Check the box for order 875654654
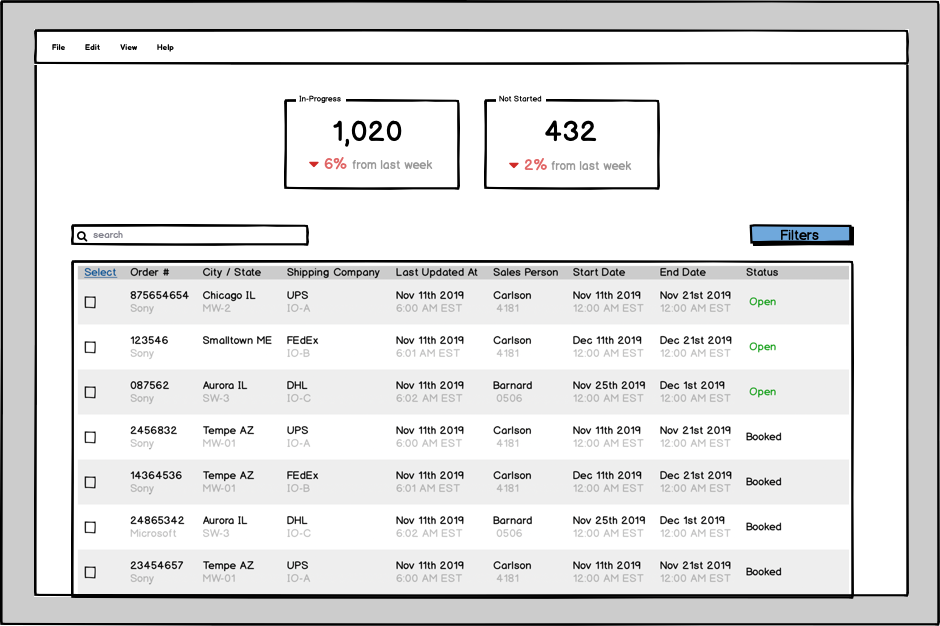This screenshot has height=626, width=940. point(90,302)
